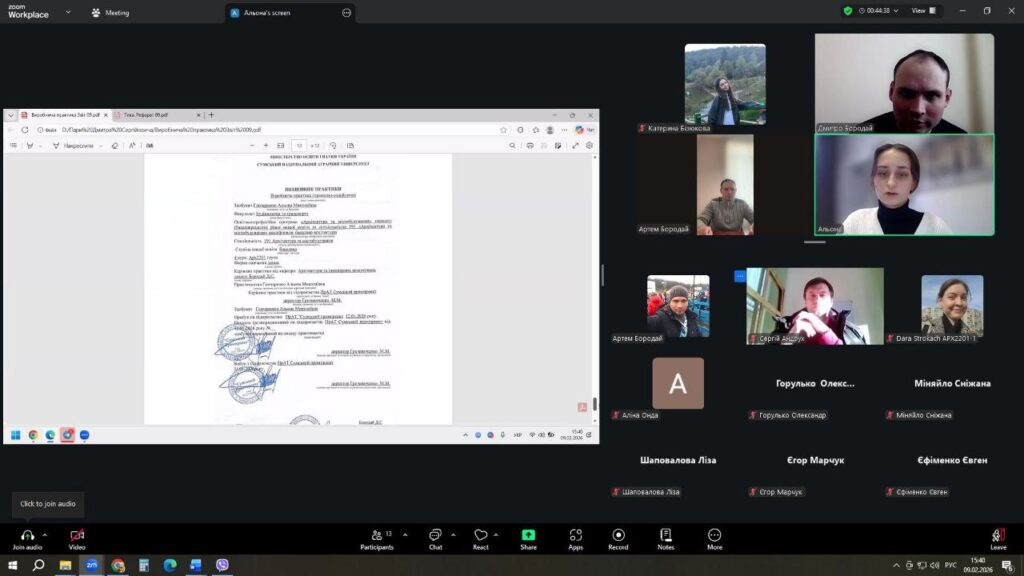This screenshot has height=576, width=1024.
Task: Expand the arrow next to Chat
Action: [x=453, y=534]
